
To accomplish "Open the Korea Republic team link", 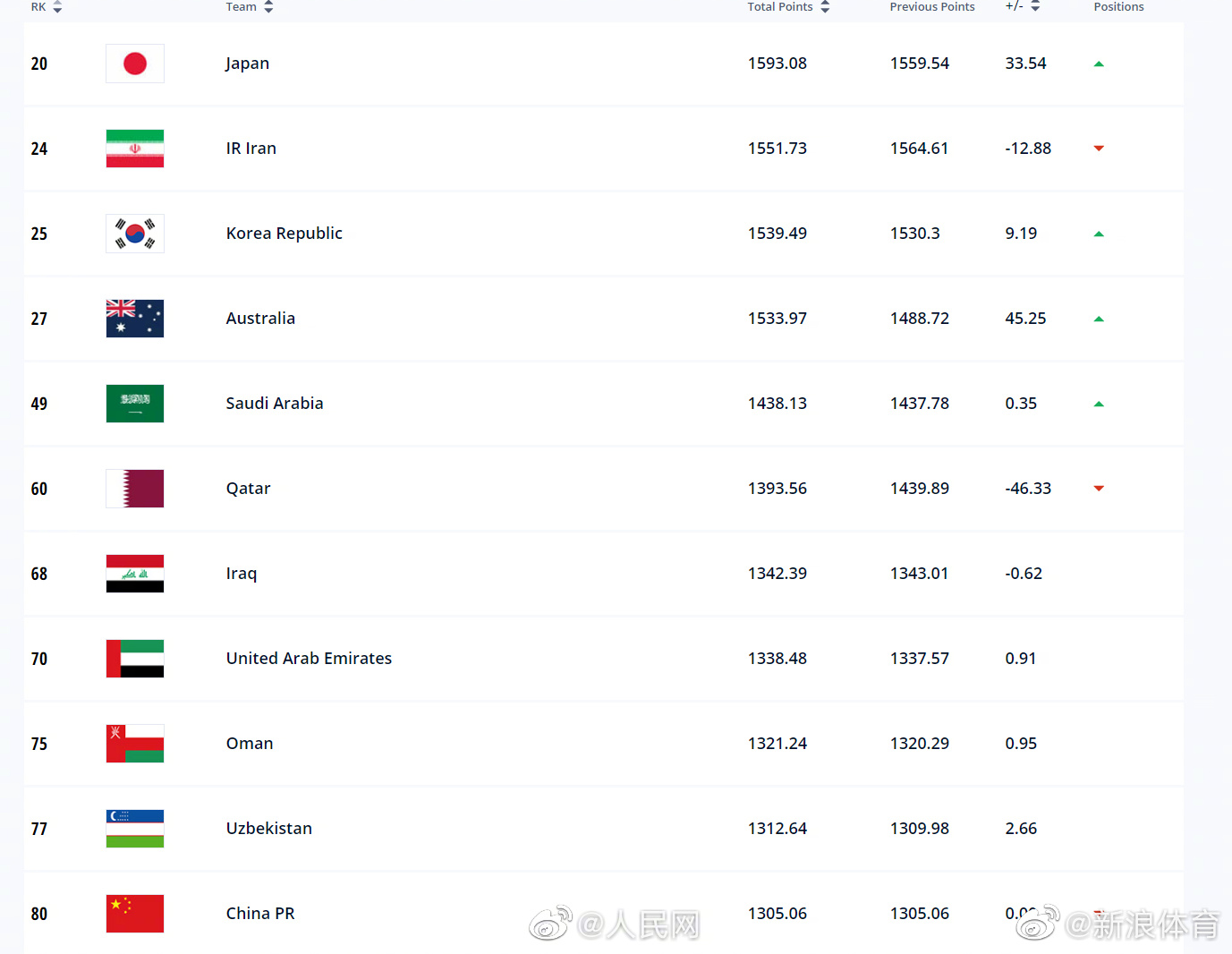I will 284,234.
